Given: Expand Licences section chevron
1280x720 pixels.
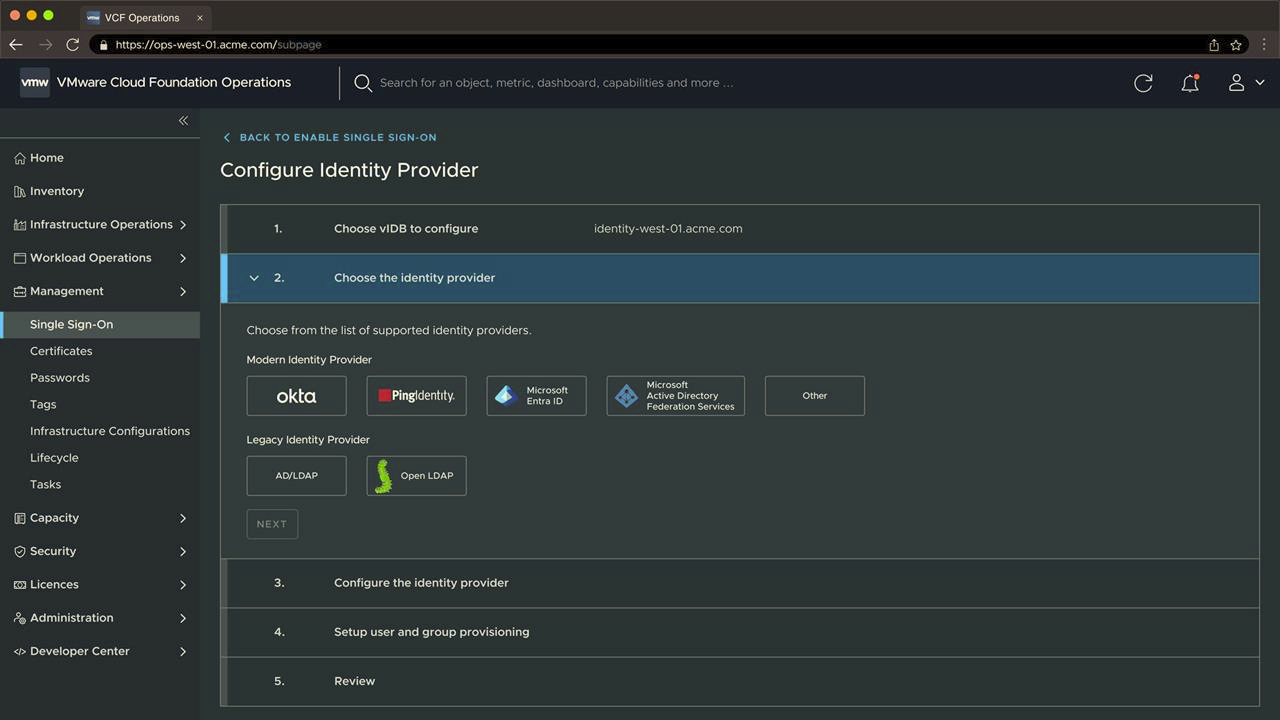Looking at the screenshot, I should (x=183, y=585).
